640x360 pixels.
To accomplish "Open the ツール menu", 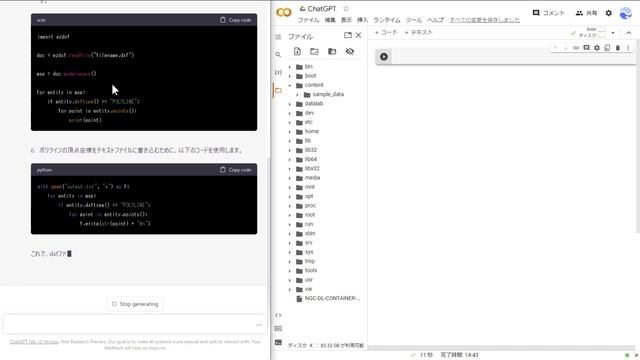I will click(414, 20).
